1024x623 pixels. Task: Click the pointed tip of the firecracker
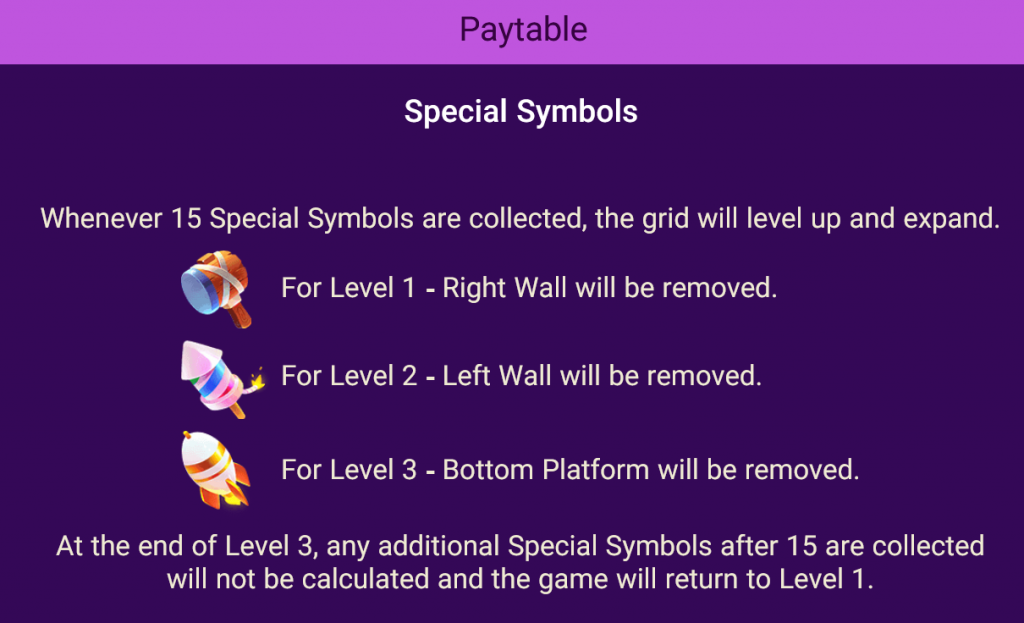(x=196, y=356)
